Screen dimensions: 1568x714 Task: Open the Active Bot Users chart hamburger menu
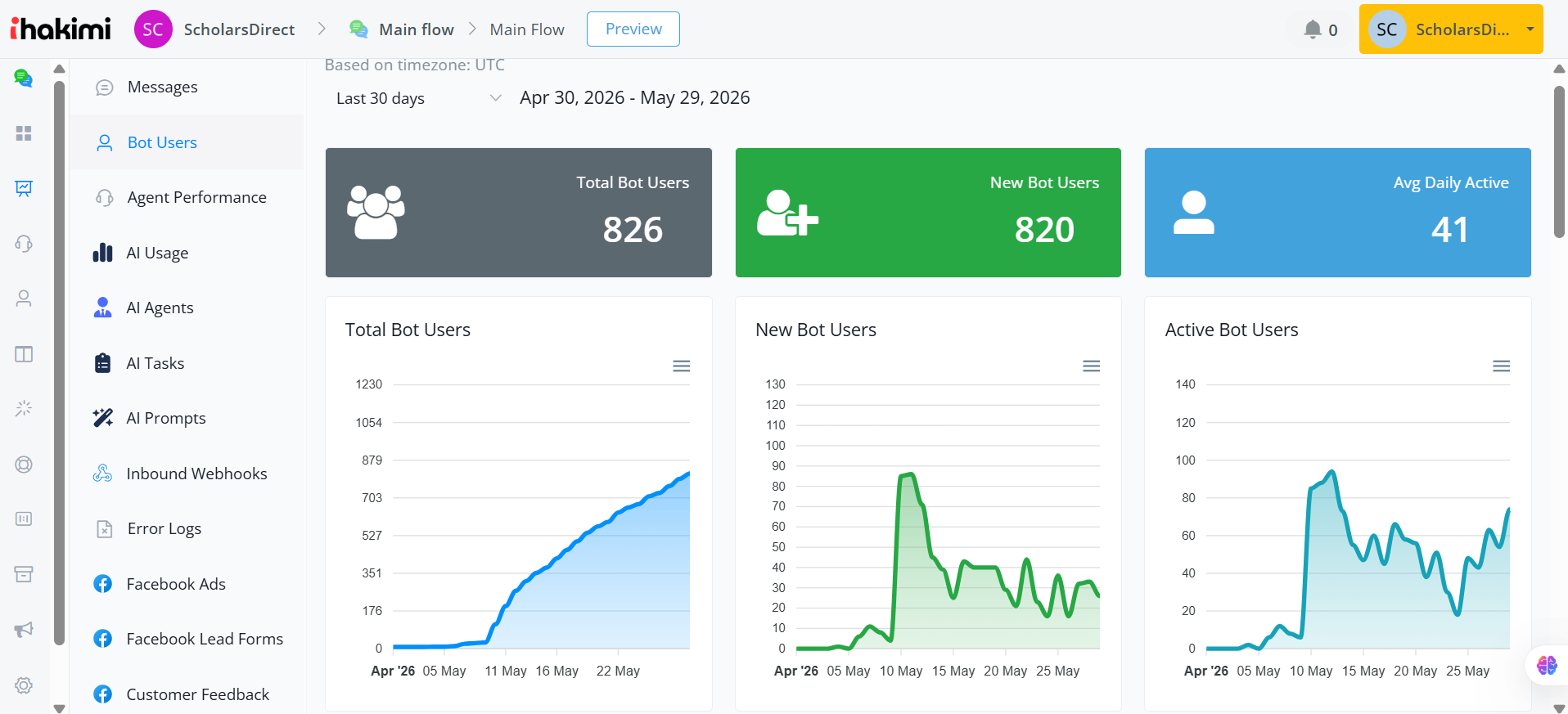[x=1501, y=366]
